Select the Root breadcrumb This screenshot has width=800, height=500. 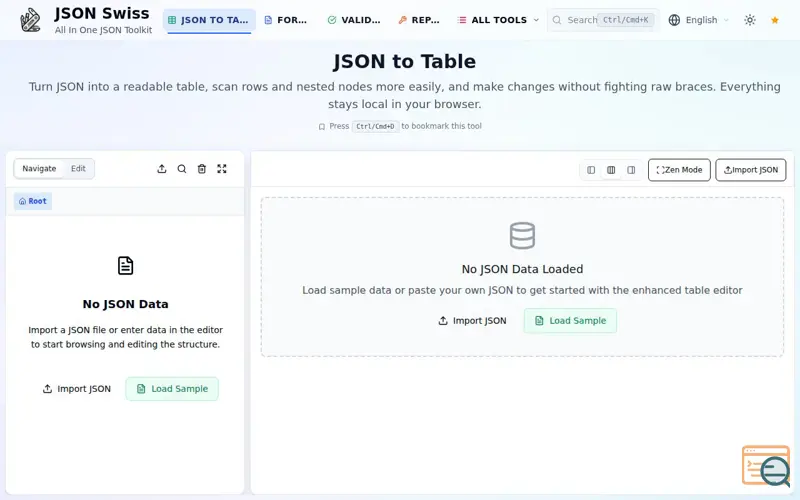(x=33, y=201)
